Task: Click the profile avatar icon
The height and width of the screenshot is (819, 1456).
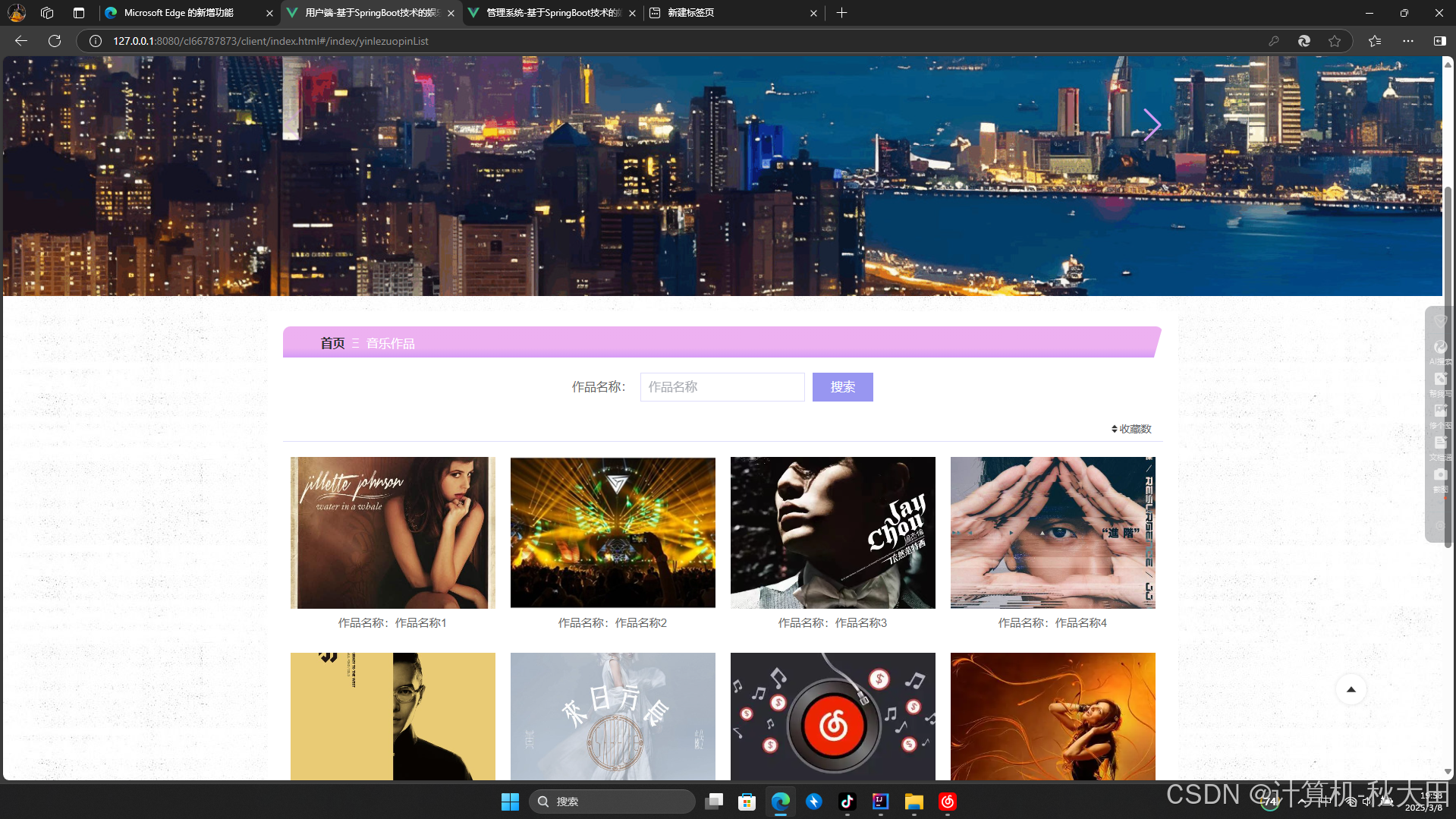Action: point(17,13)
